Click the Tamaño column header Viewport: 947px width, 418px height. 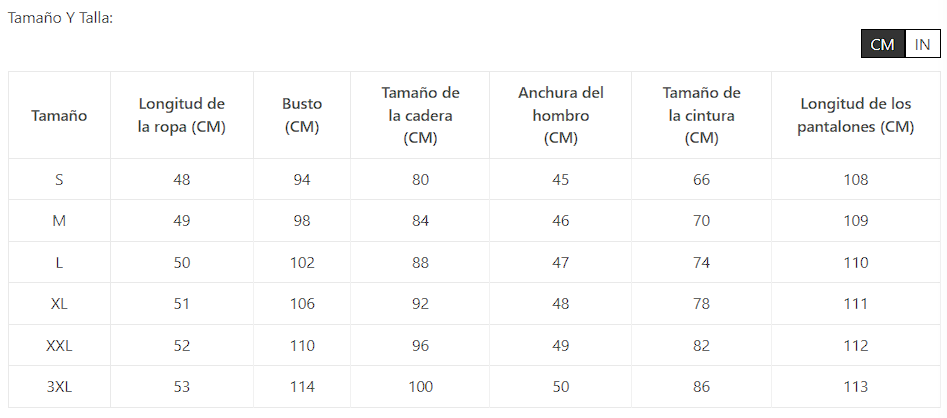tap(59, 115)
